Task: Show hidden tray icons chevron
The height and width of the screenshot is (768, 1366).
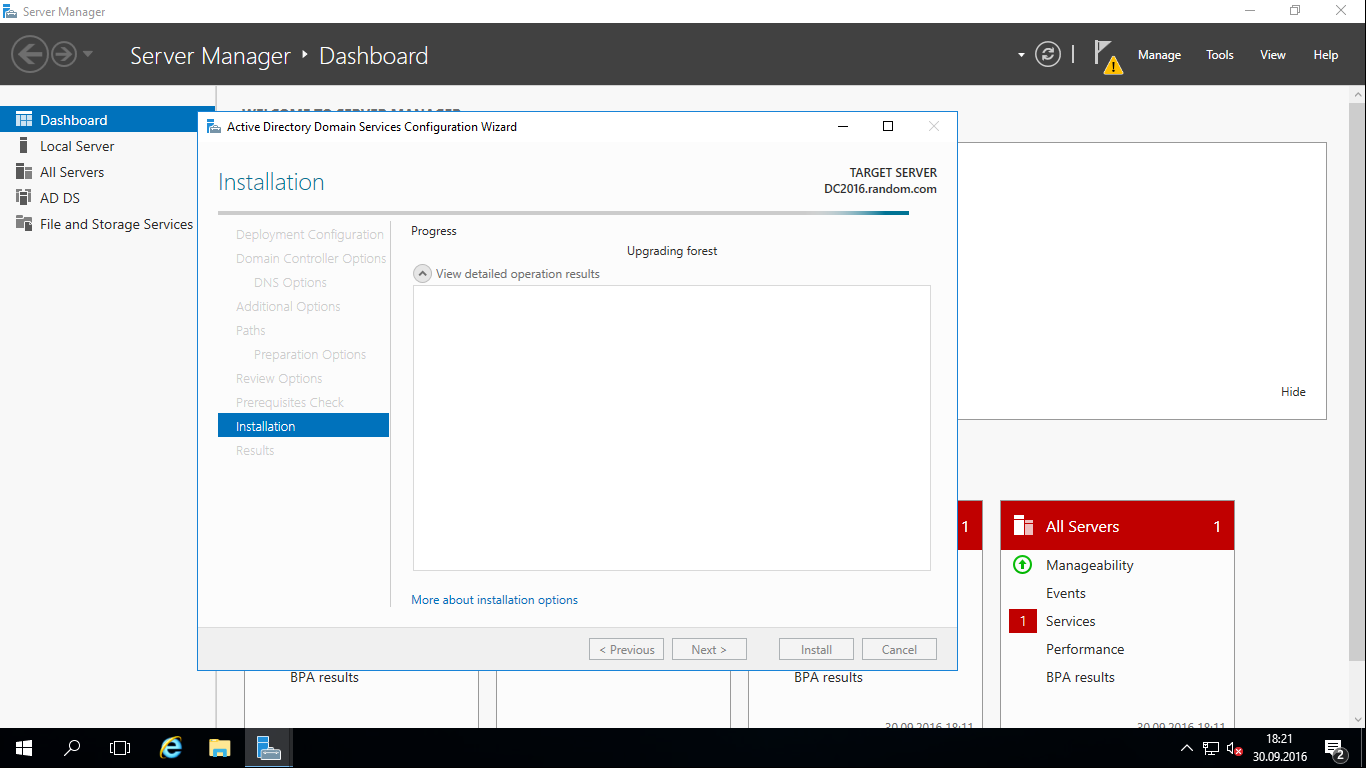Action: tap(1187, 748)
